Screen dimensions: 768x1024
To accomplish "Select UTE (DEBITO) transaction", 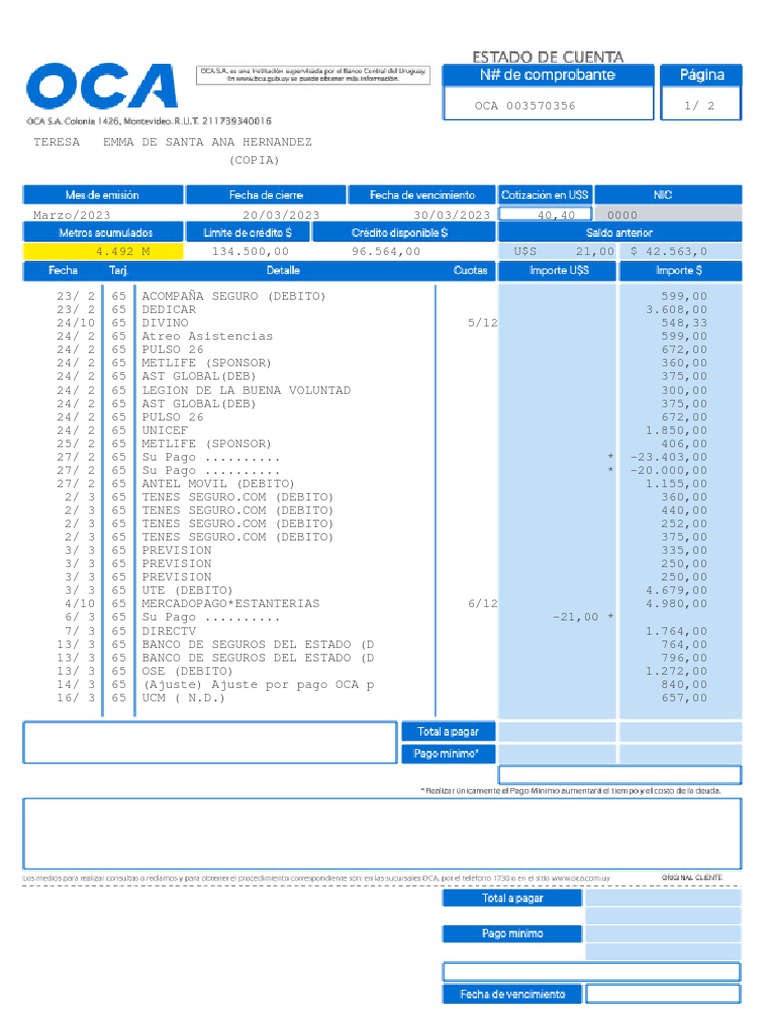I will point(187,590).
